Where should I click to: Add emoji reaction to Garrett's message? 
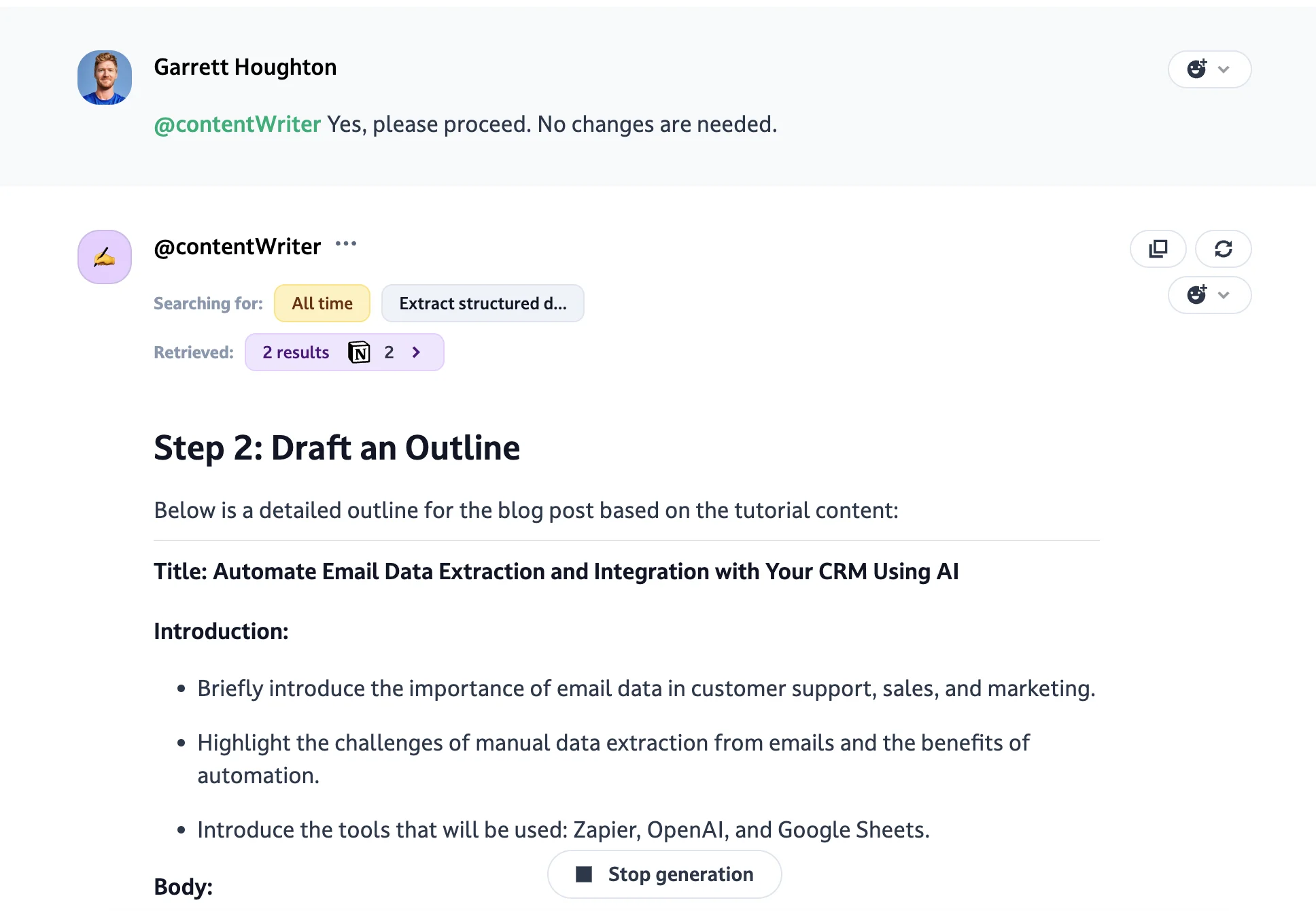(1196, 69)
